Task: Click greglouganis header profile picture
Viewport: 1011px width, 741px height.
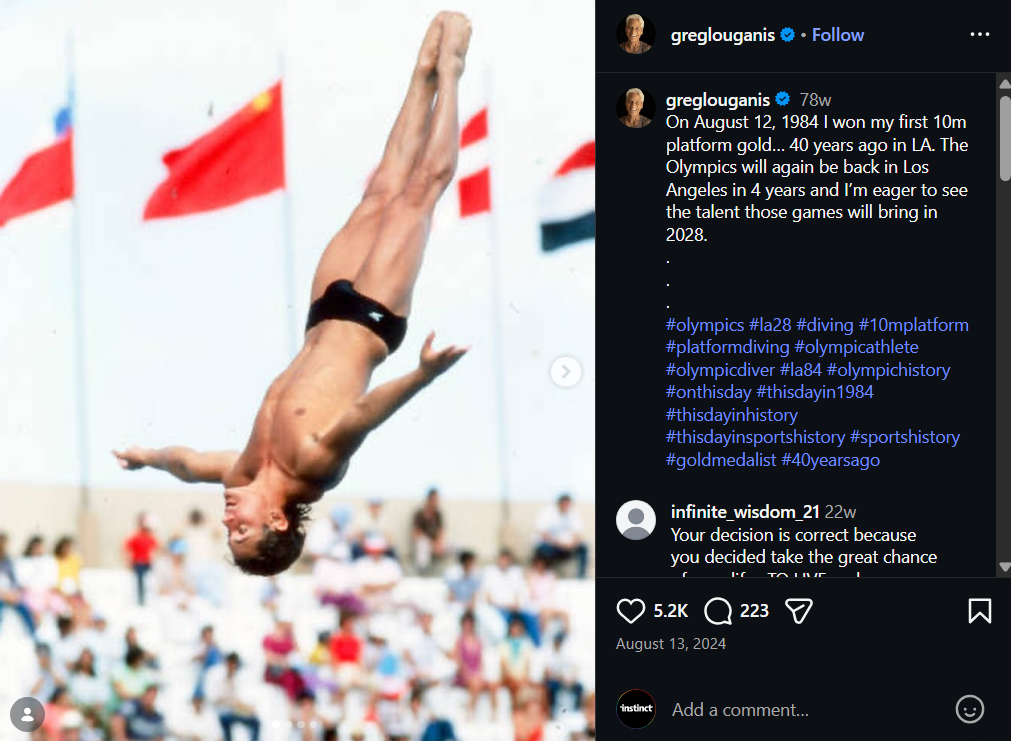Action: [x=636, y=34]
